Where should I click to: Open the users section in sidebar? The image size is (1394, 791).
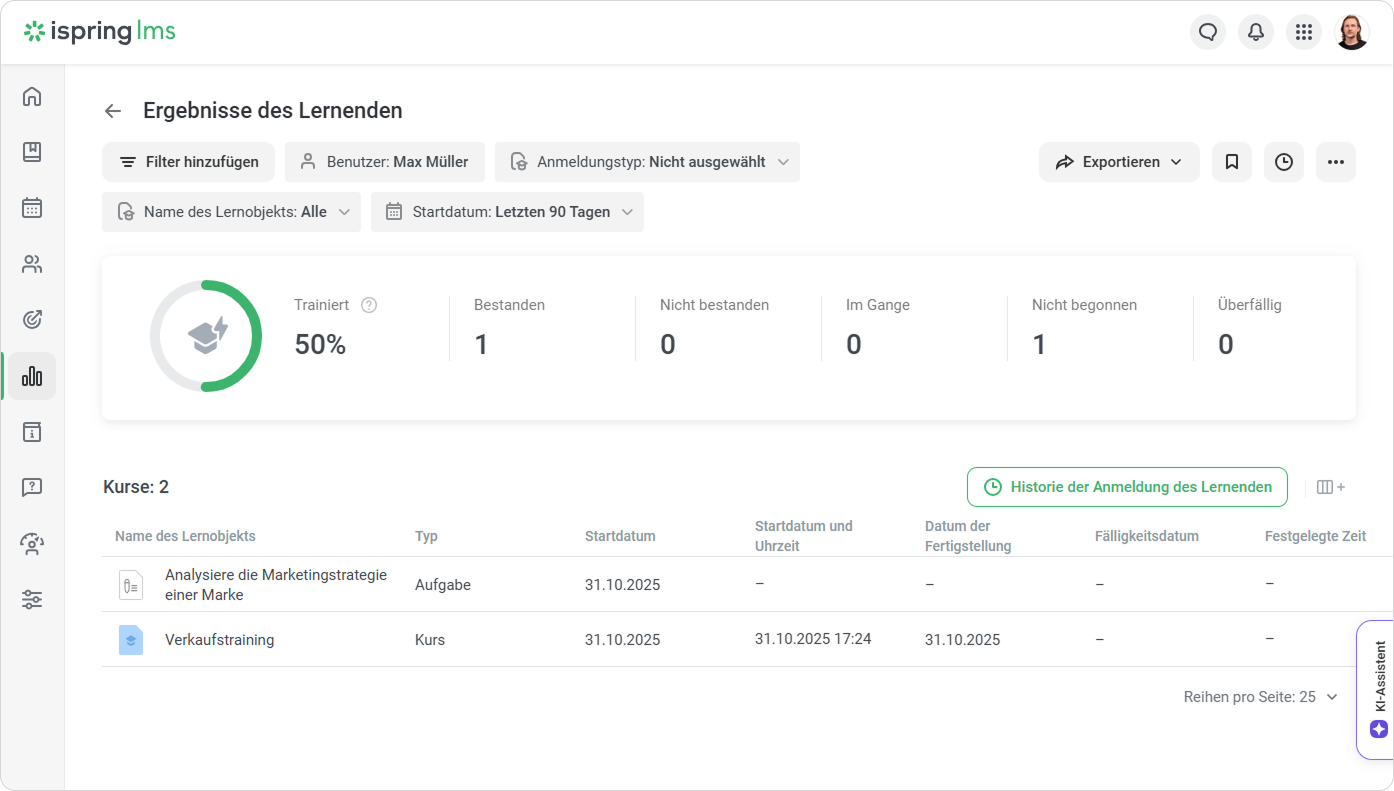pyautogui.click(x=32, y=264)
